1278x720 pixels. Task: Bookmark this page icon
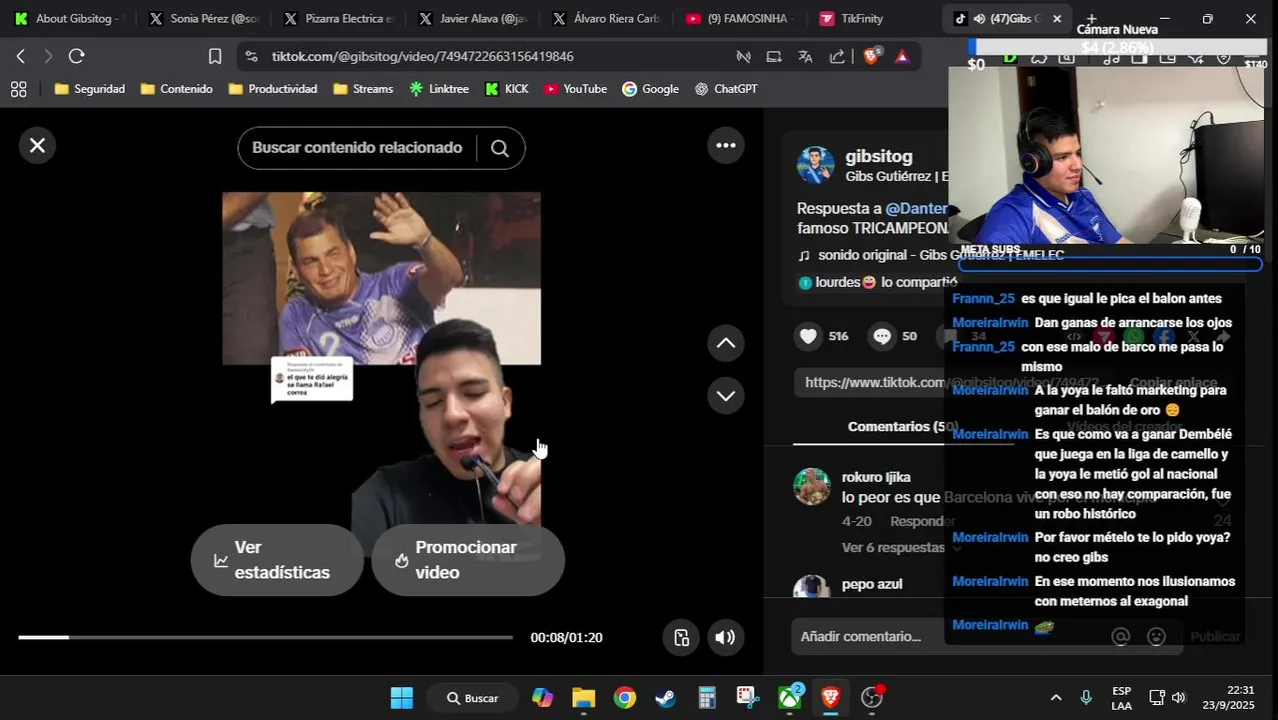pos(214,56)
